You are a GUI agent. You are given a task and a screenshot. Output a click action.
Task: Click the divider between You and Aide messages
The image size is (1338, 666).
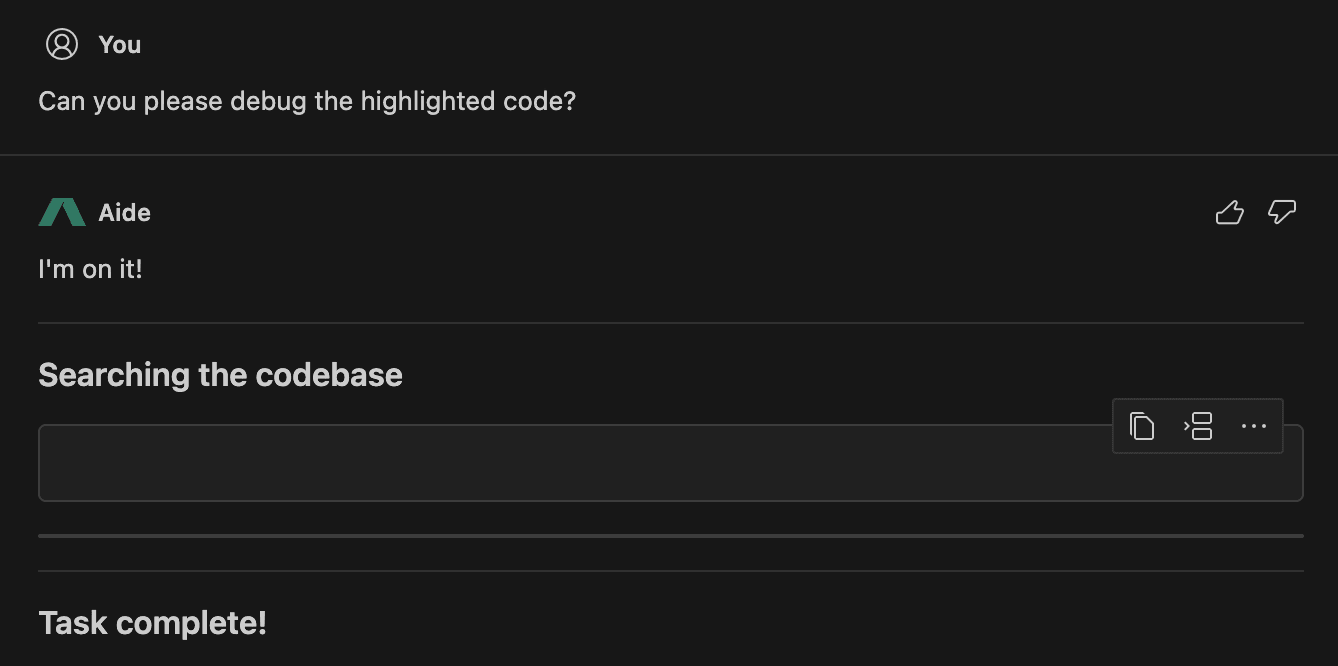[x=669, y=155]
